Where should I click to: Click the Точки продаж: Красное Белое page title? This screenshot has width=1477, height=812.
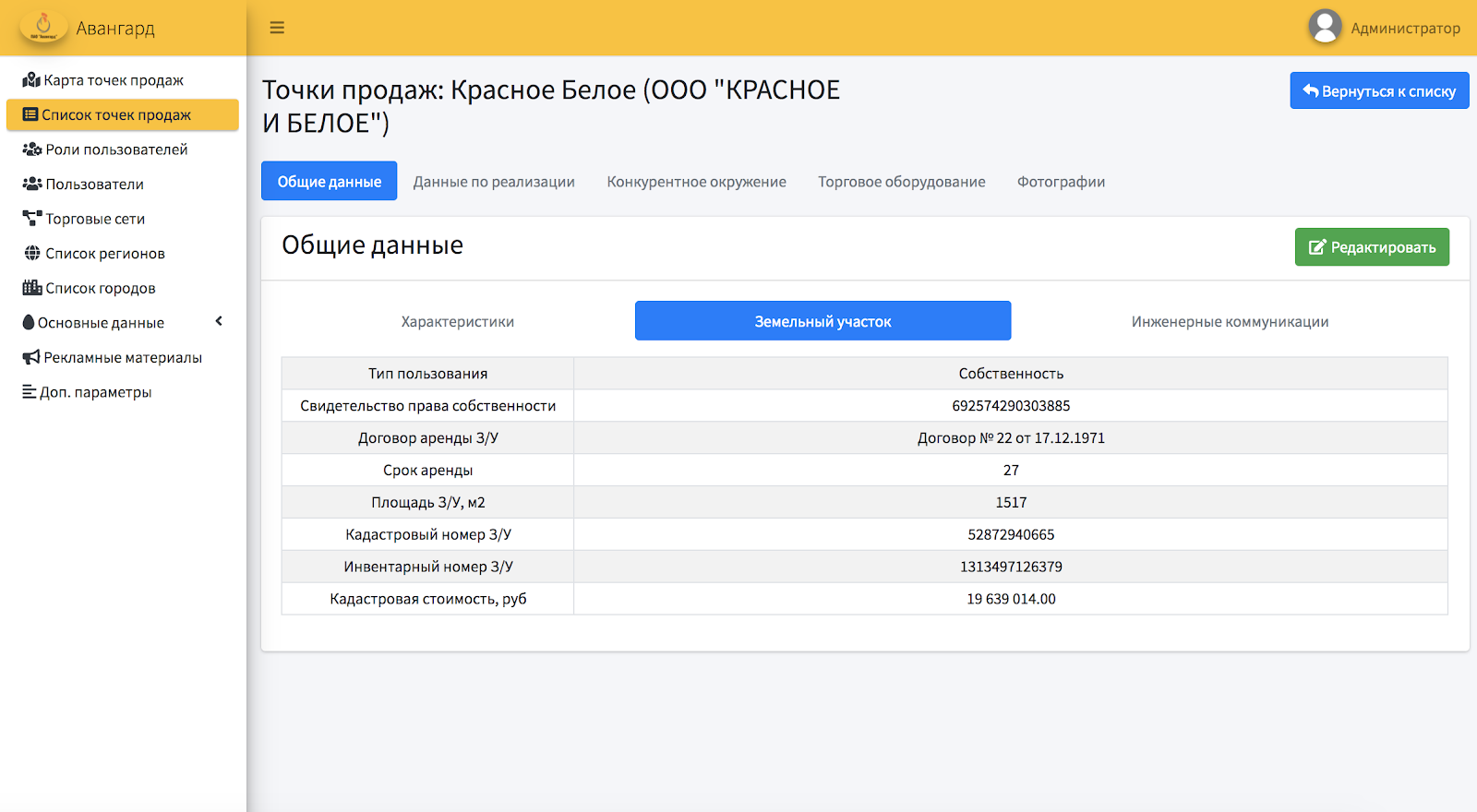click(x=551, y=106)
